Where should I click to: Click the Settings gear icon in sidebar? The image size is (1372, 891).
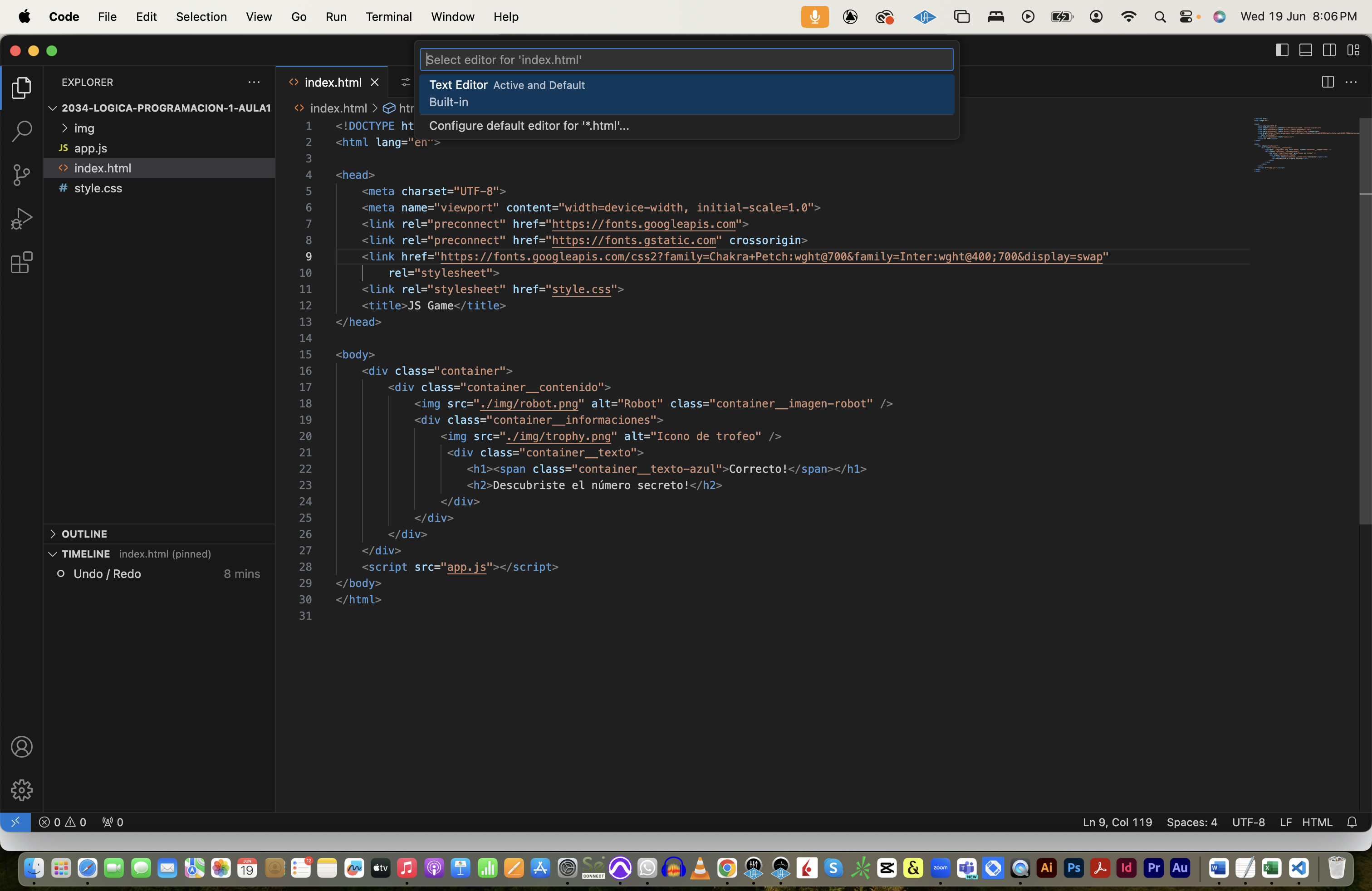(22, 789)
